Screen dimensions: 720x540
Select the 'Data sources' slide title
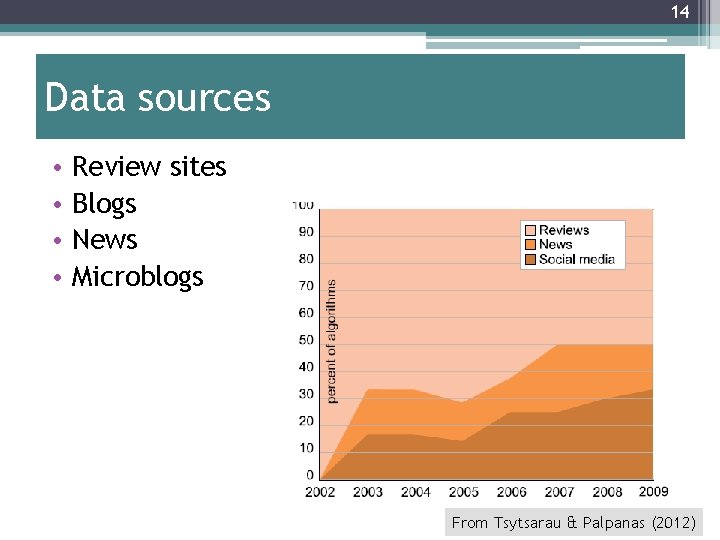[158, 97]
